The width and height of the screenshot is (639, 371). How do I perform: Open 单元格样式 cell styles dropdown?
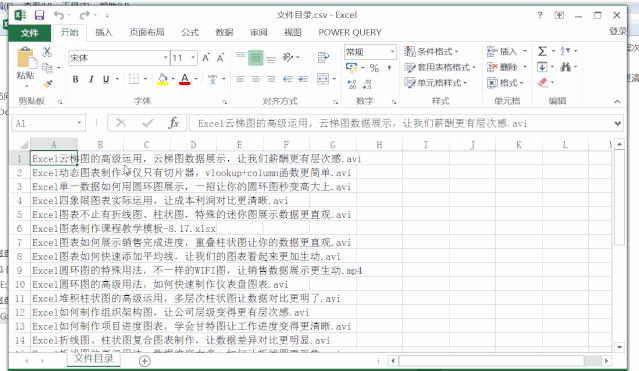click(x=436, y=83)
